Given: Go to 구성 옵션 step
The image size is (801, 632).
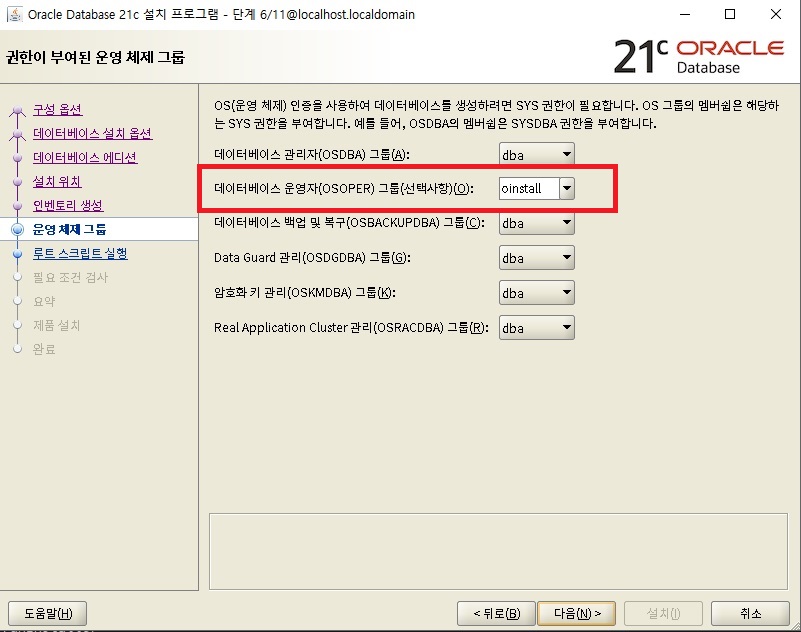Looking at the screenshot, I should tap(57, 109).
